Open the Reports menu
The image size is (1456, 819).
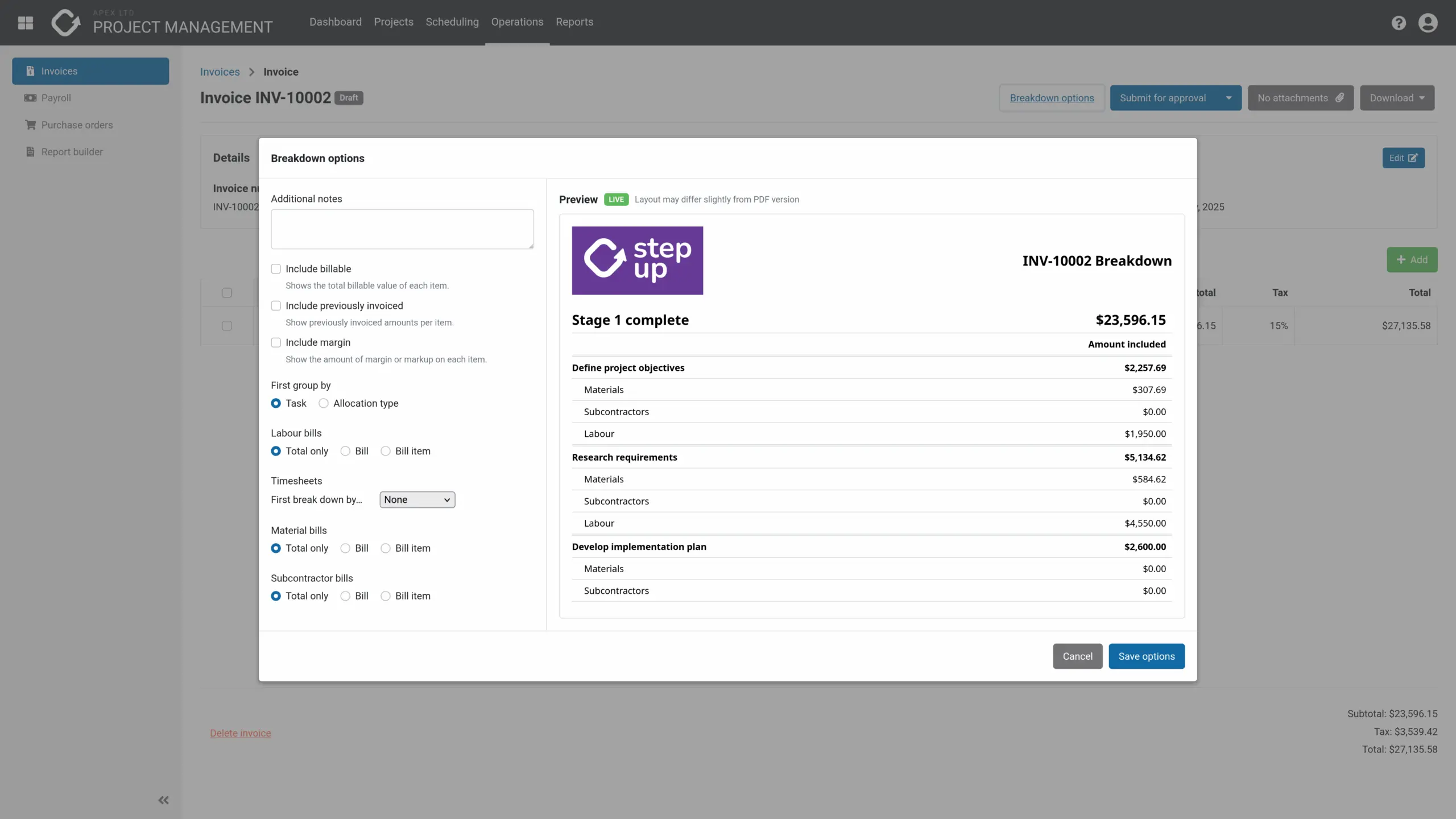(x=574, y=22)
